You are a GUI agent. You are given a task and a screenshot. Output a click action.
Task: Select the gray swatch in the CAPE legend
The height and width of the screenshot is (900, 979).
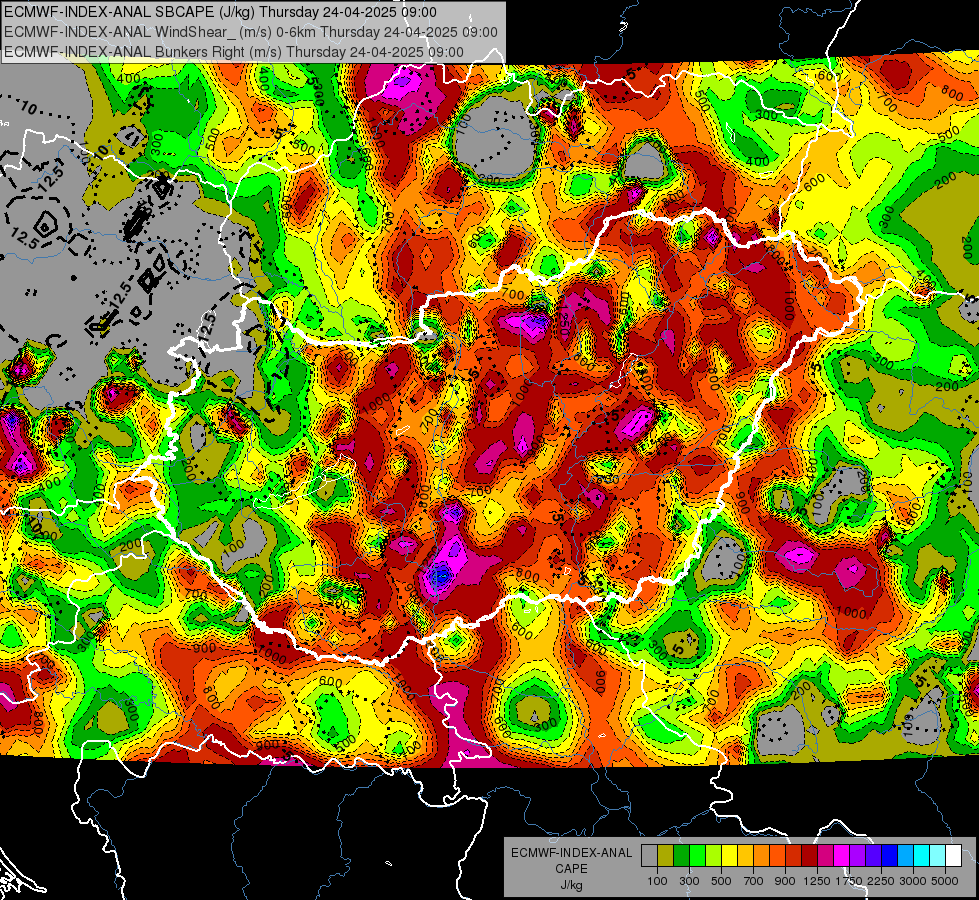[649, 855]
